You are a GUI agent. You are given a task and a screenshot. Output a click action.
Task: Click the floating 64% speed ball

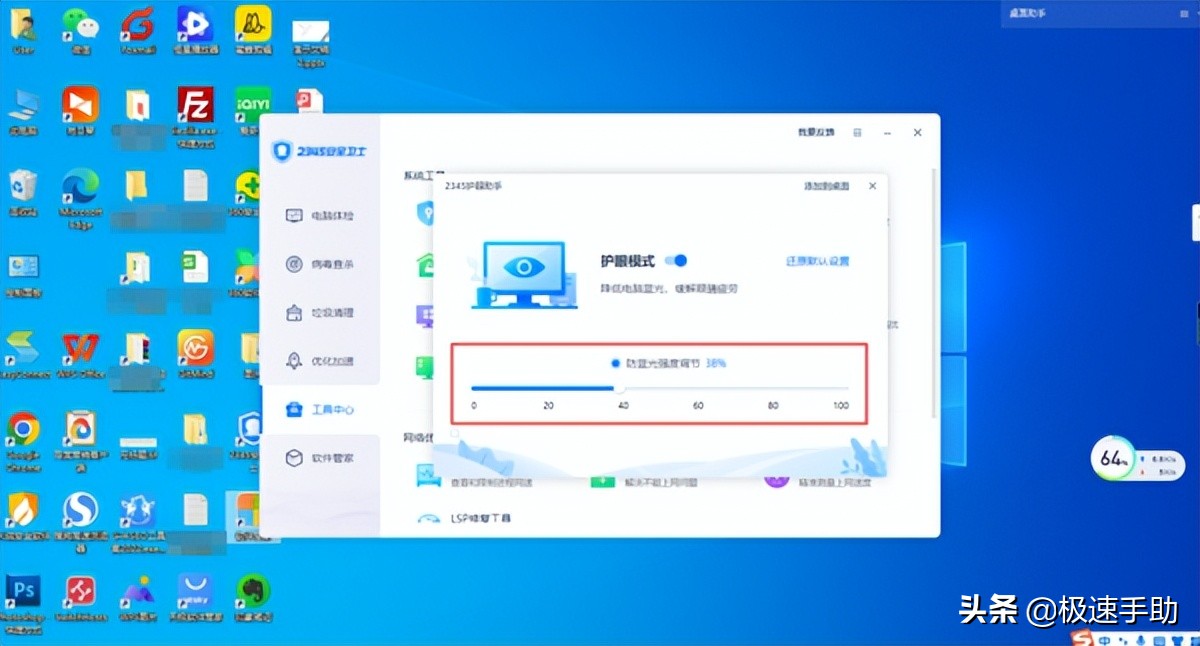click(x=1113, y=457)
